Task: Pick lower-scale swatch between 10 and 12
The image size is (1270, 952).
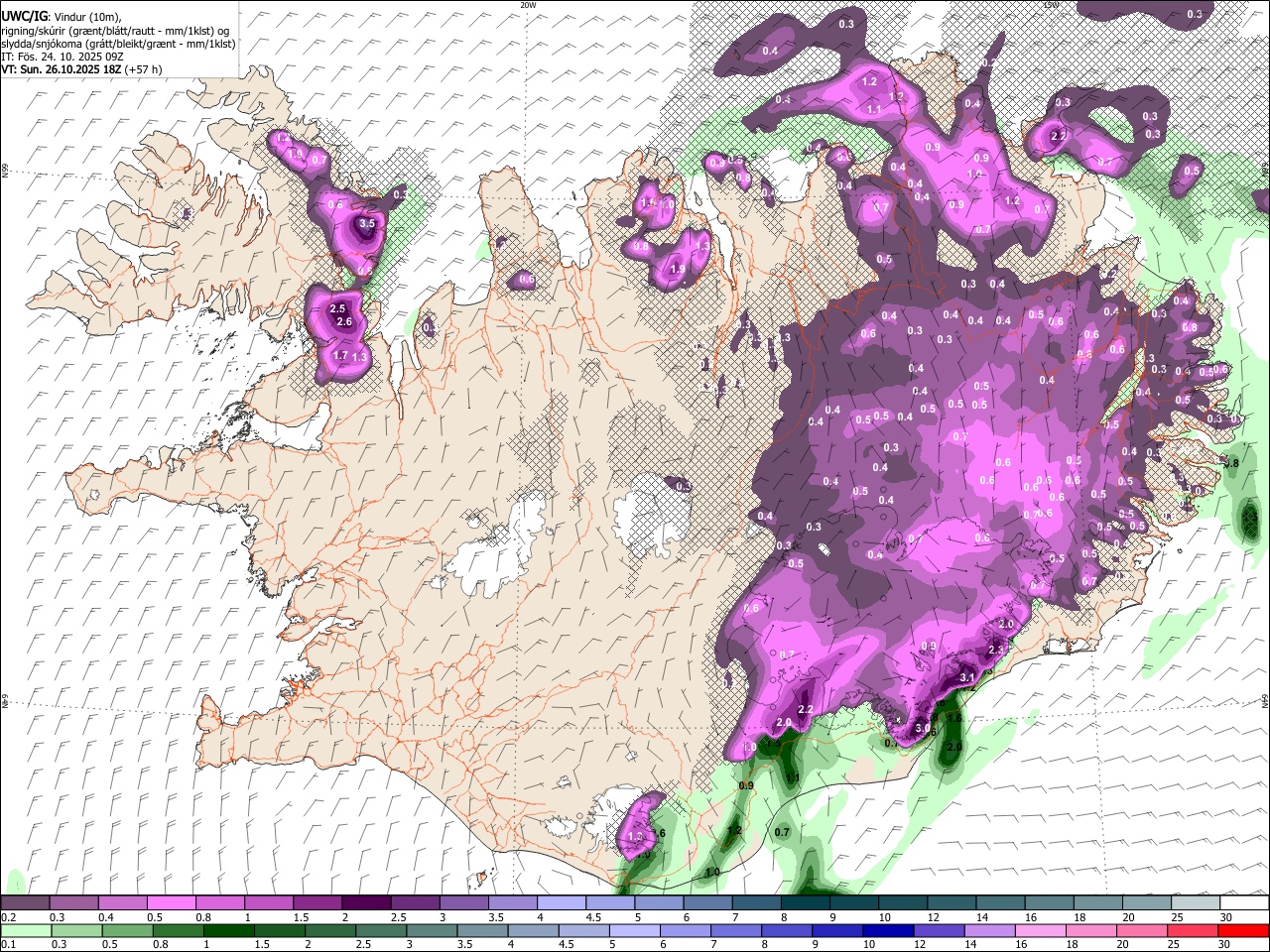Action: coord(889,930)
